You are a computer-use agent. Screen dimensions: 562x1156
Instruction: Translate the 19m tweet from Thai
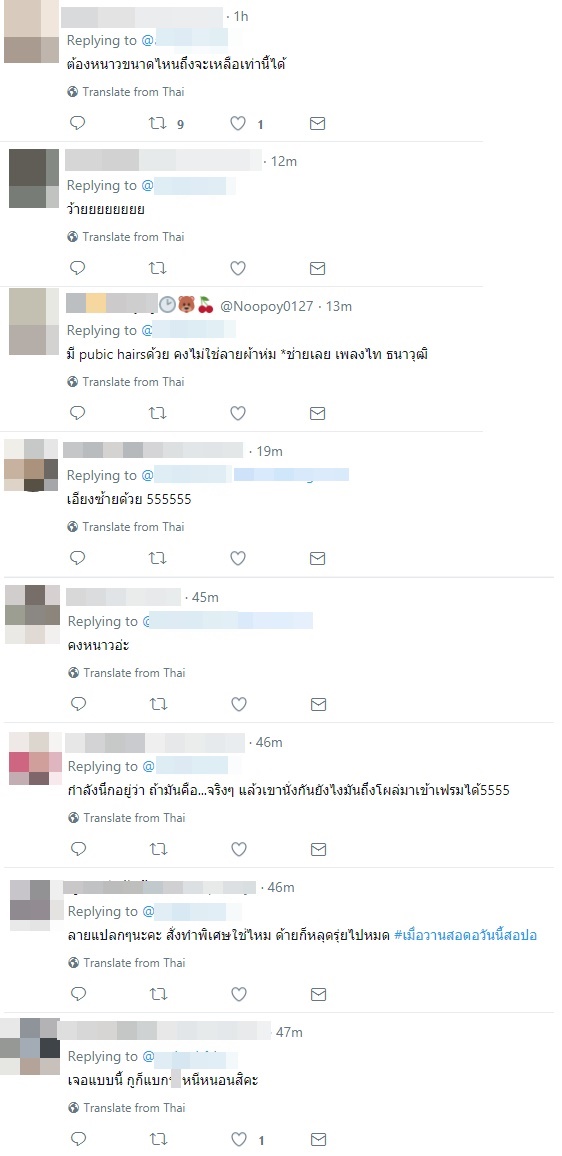point(125,526)
